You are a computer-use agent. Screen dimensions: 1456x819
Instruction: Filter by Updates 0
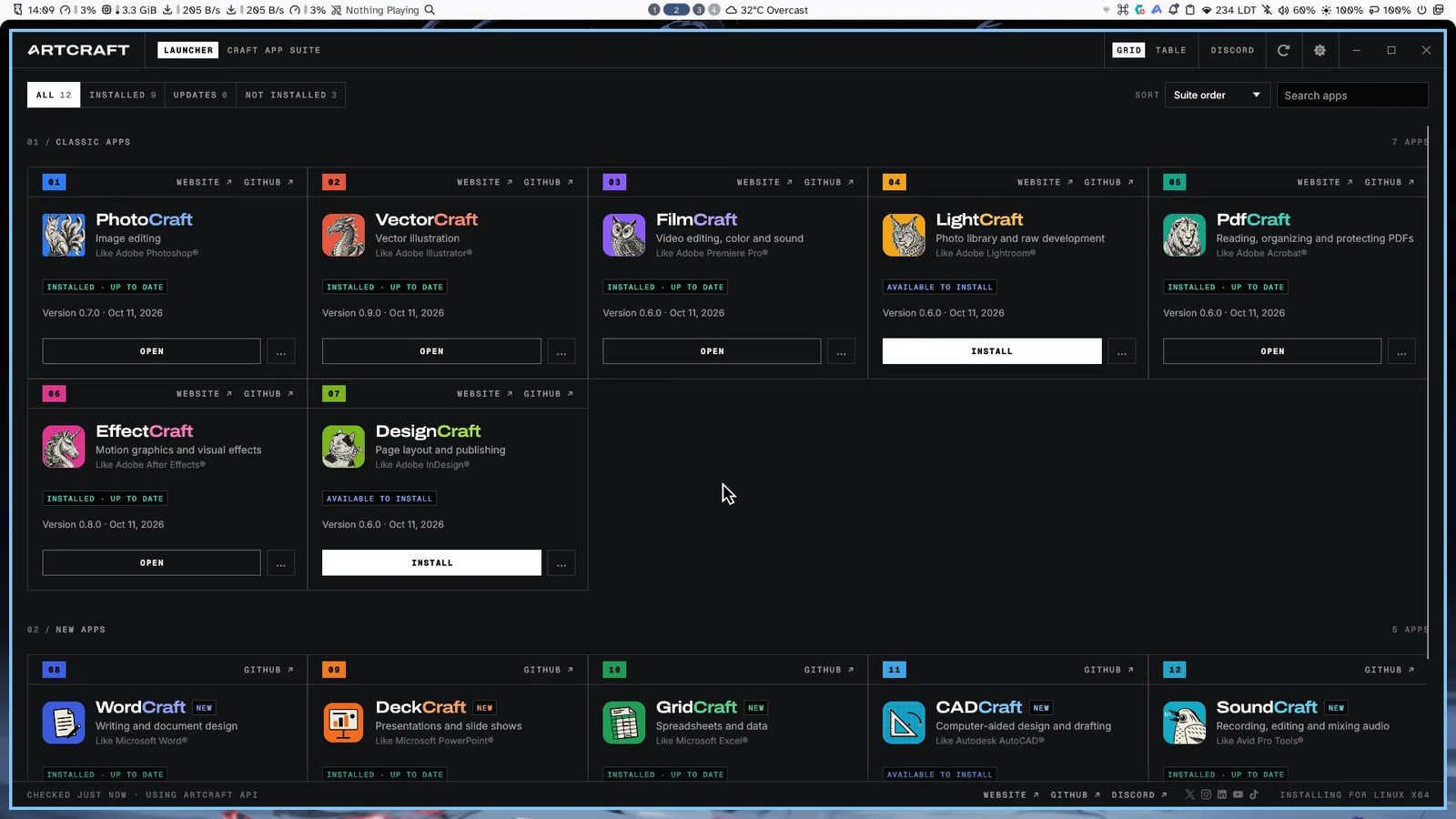(200, 95)
